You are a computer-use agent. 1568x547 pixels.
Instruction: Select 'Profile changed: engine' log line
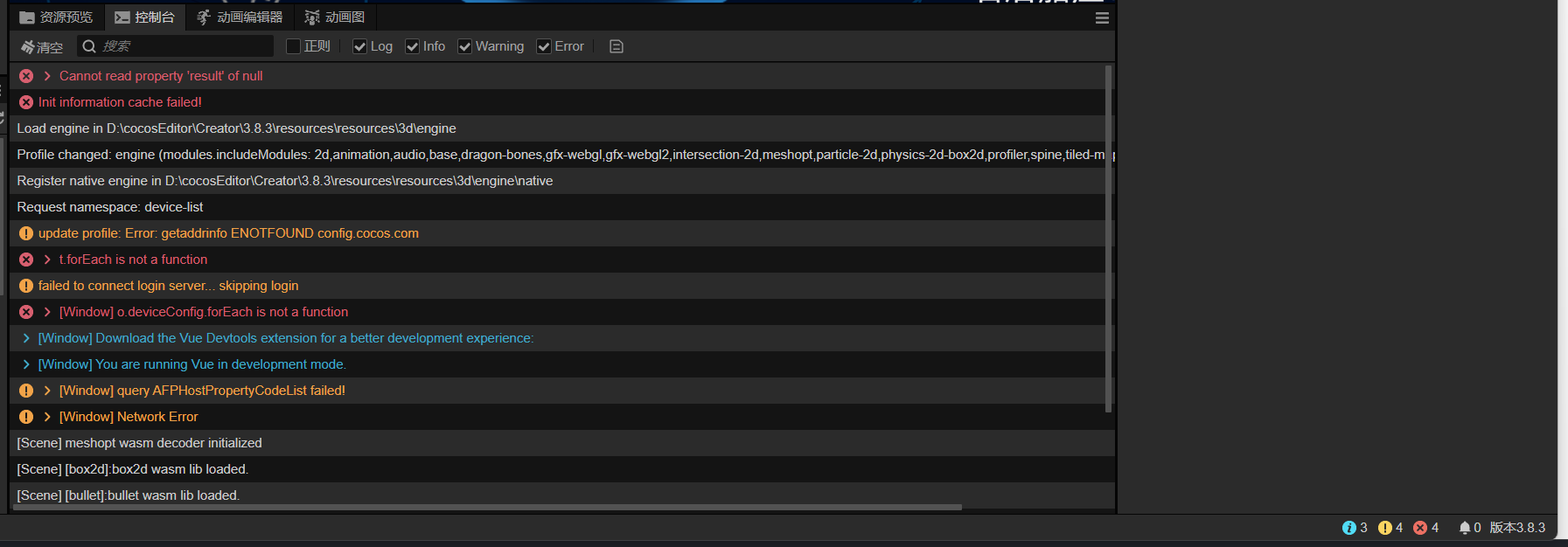click(561, 155)
